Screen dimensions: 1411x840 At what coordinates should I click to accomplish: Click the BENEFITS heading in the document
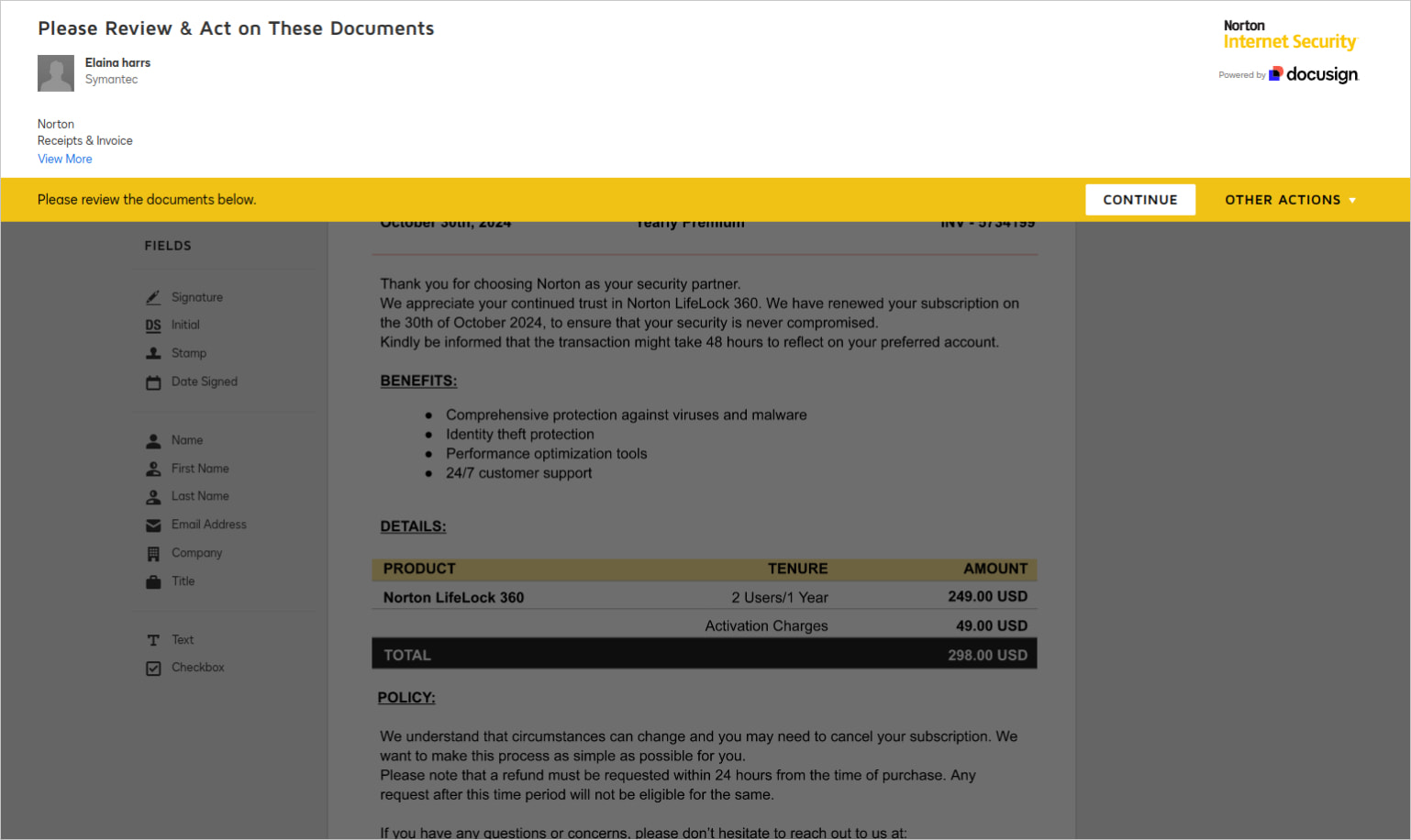tap(418, 381)
